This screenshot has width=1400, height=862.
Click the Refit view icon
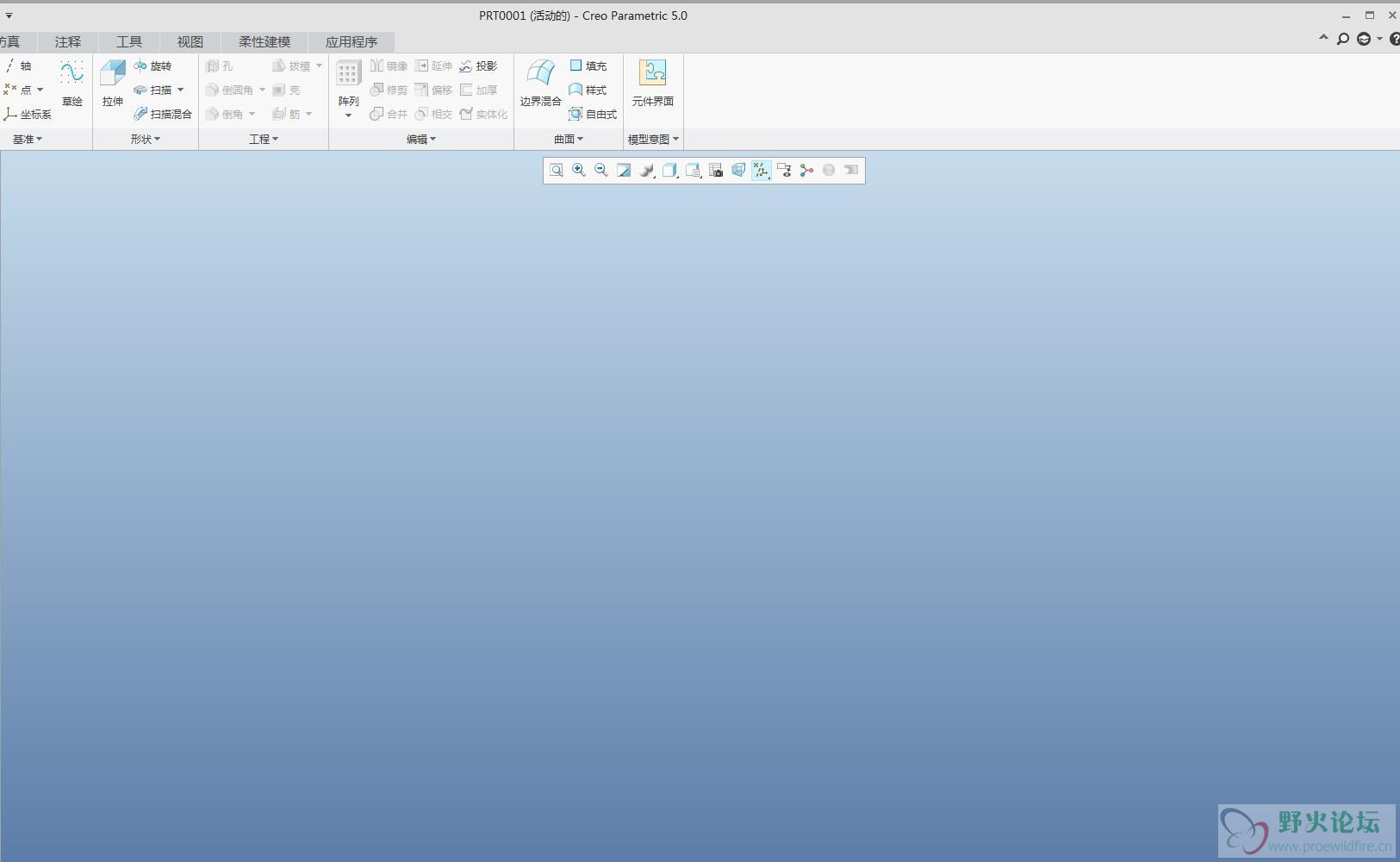[557, 170]
